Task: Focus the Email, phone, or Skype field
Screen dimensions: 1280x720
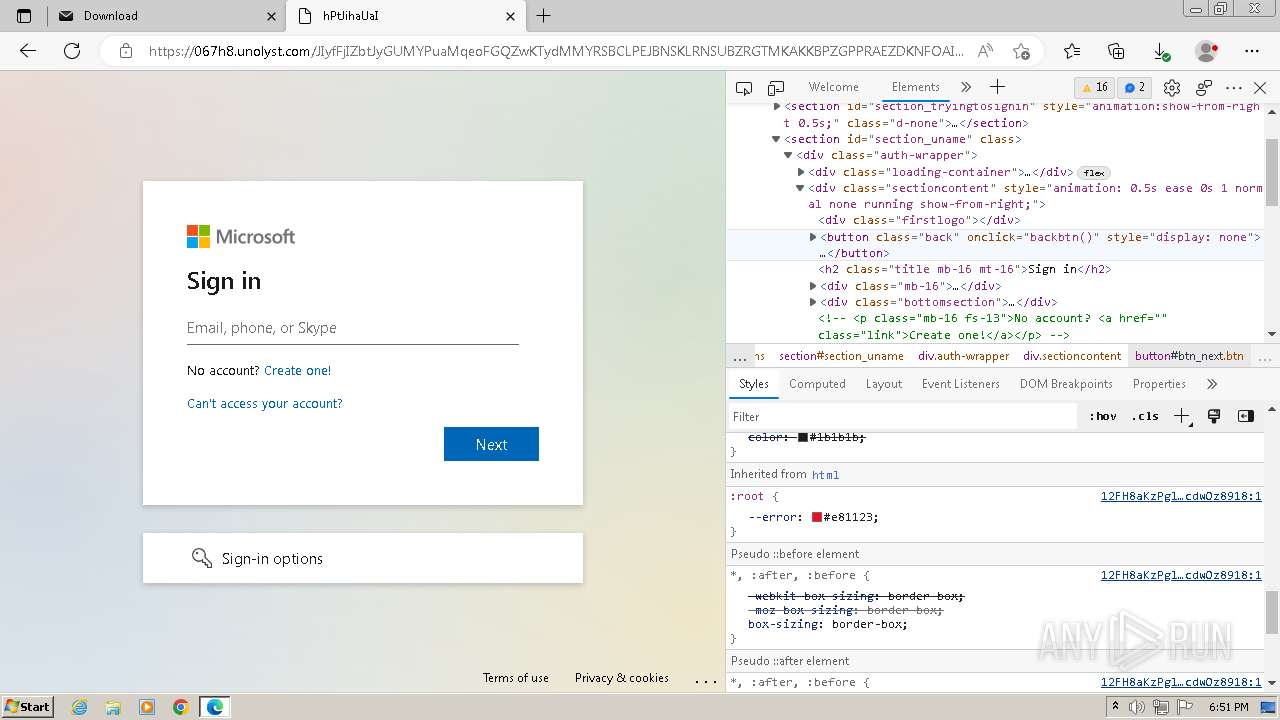Action: coord(353,328)
